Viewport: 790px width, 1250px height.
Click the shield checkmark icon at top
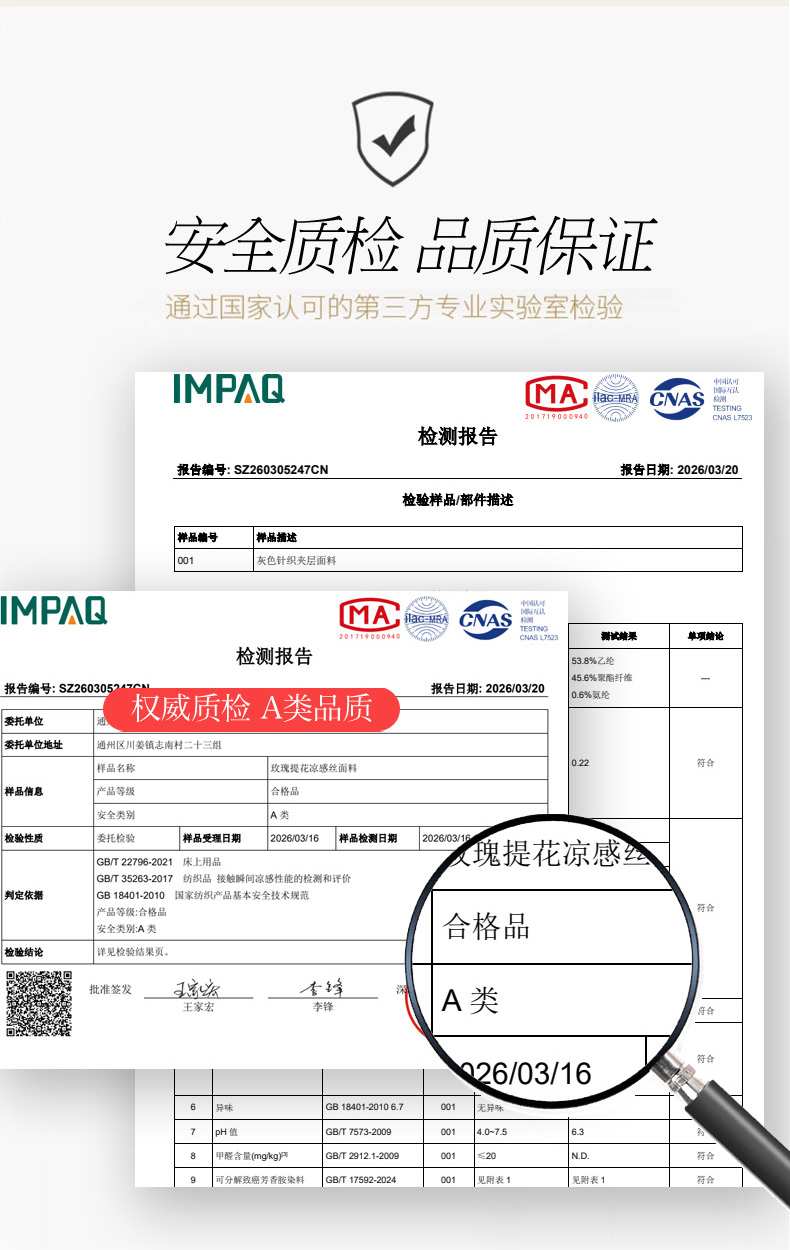394,140
